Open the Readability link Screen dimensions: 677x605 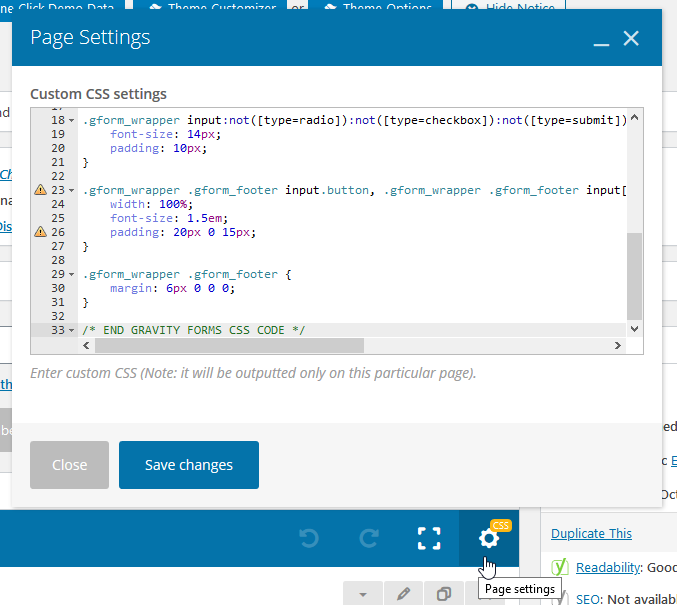click(607, 567)
